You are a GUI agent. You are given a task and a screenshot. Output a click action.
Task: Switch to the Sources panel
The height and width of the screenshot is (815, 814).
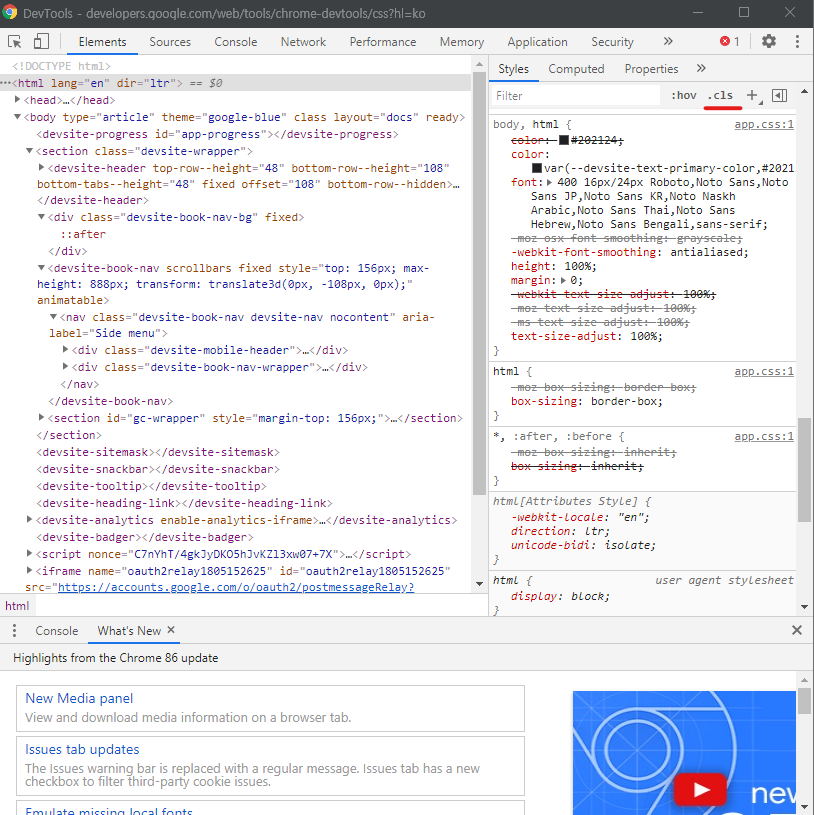tap(170, 42)
